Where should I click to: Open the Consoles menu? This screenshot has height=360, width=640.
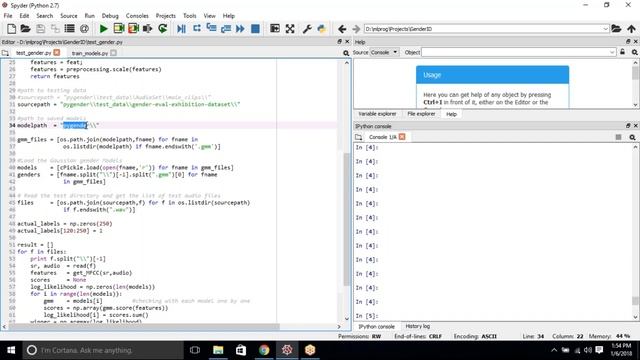[x=137, y=16]
